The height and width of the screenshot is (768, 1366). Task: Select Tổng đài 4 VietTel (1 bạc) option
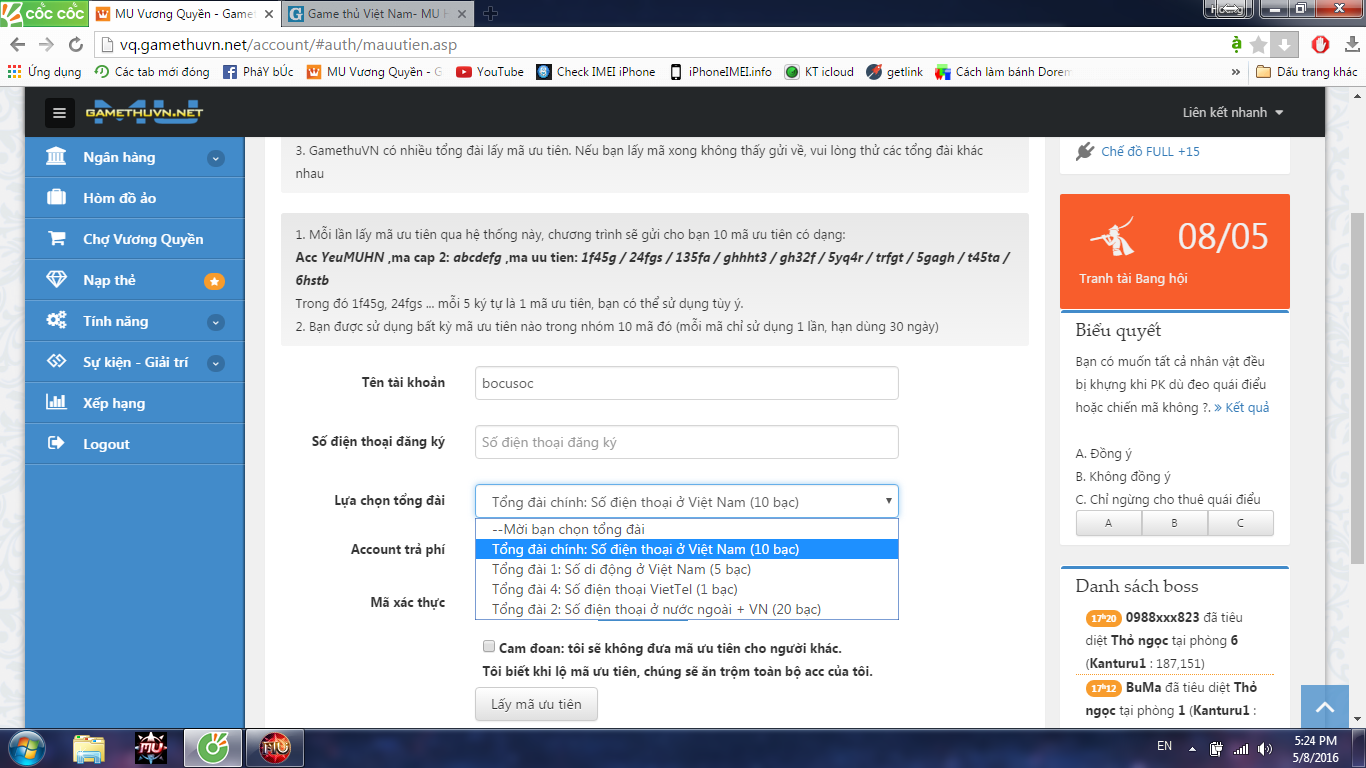(614, 589)
